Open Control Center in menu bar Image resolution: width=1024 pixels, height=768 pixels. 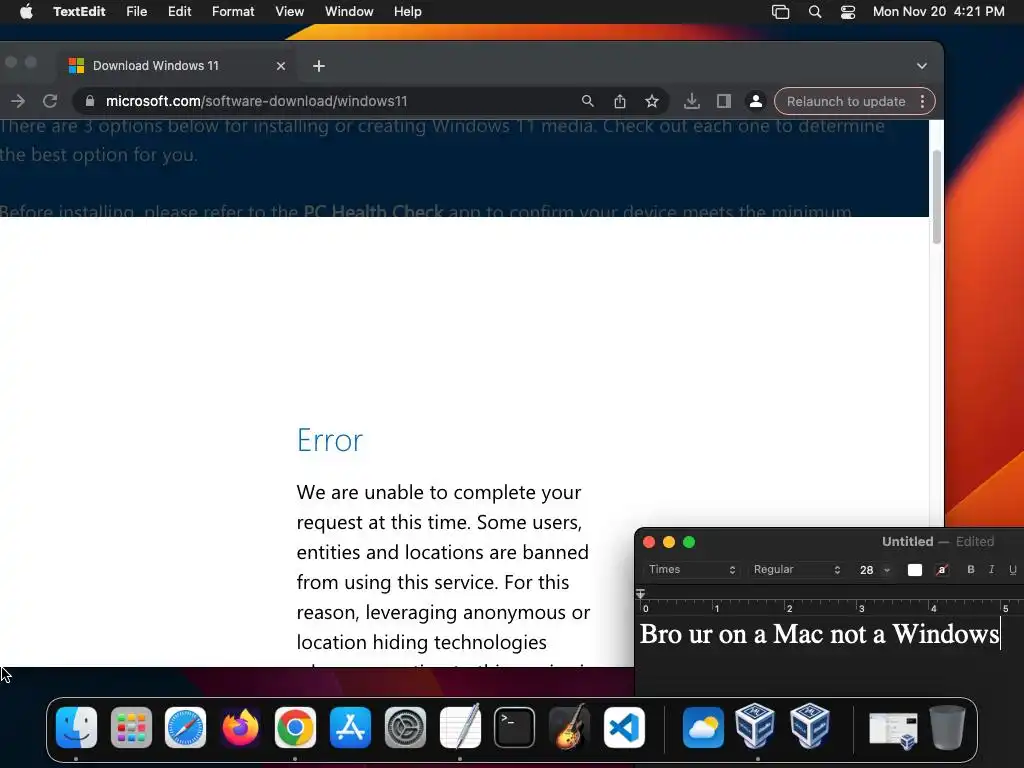click(x=848, y=12)
